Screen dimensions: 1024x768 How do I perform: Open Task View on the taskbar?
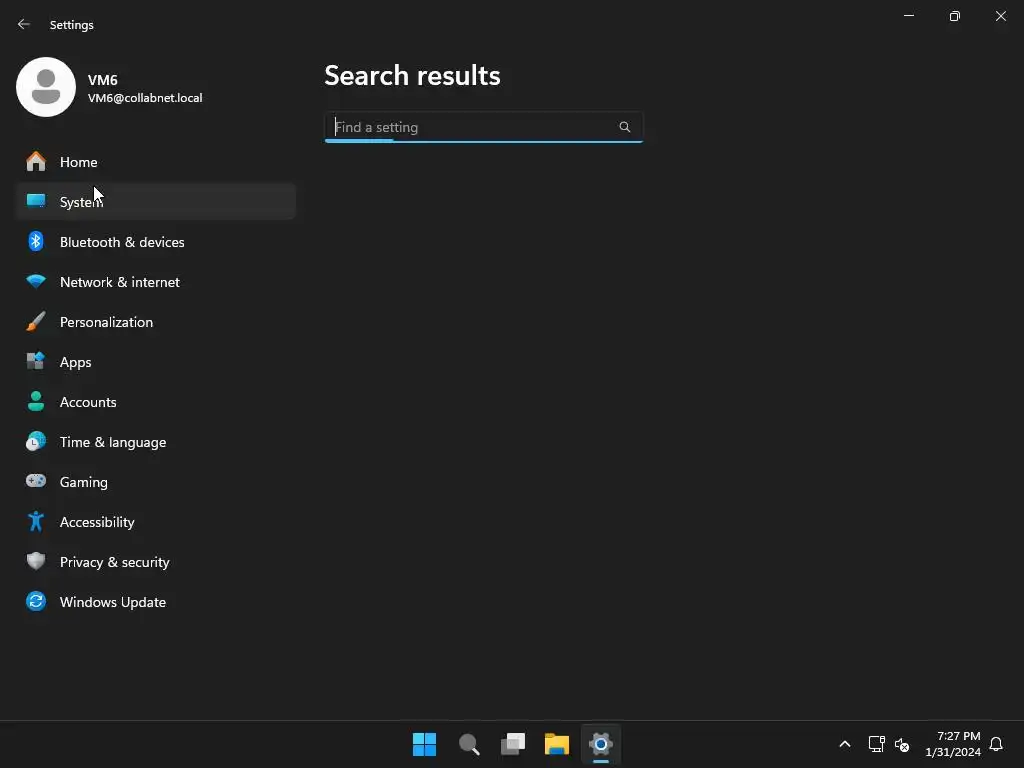(513, 744)
